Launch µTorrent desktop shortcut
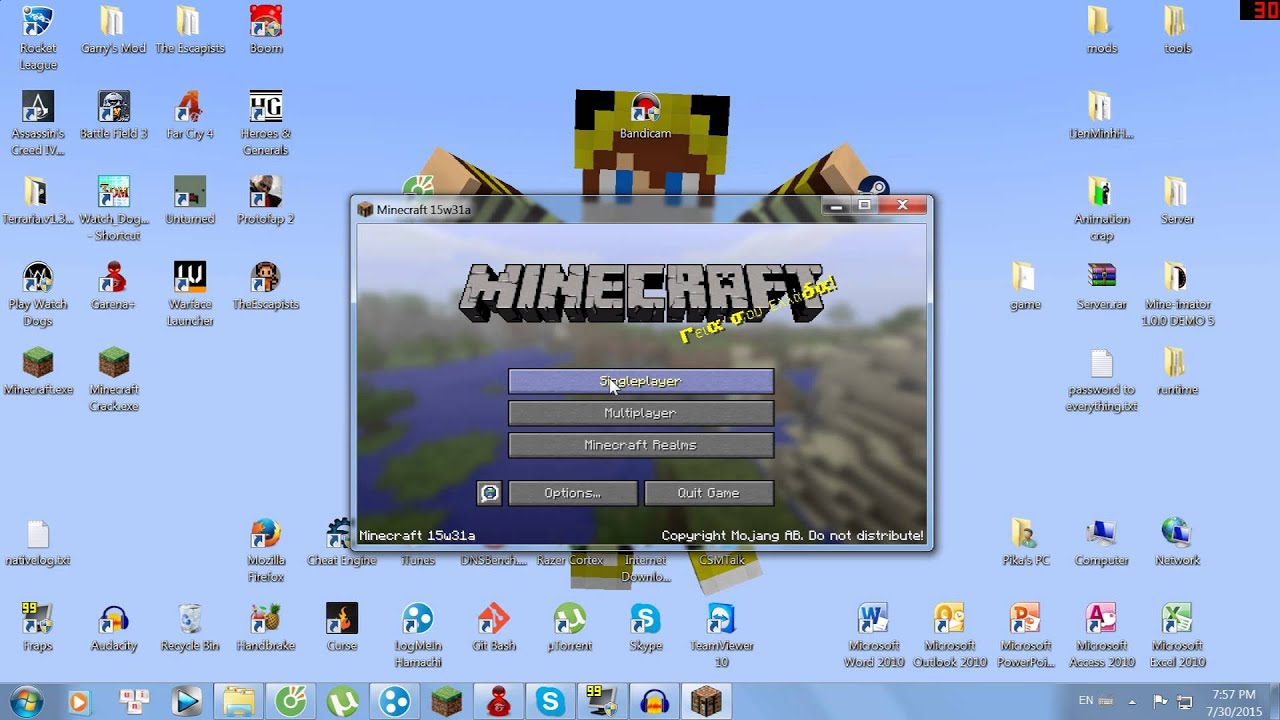1280x720 pixels. coord(570,627)
